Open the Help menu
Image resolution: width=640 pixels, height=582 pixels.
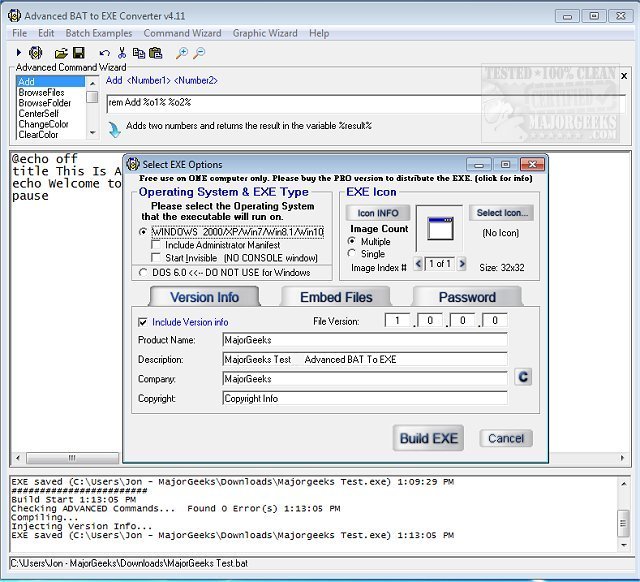319,33
